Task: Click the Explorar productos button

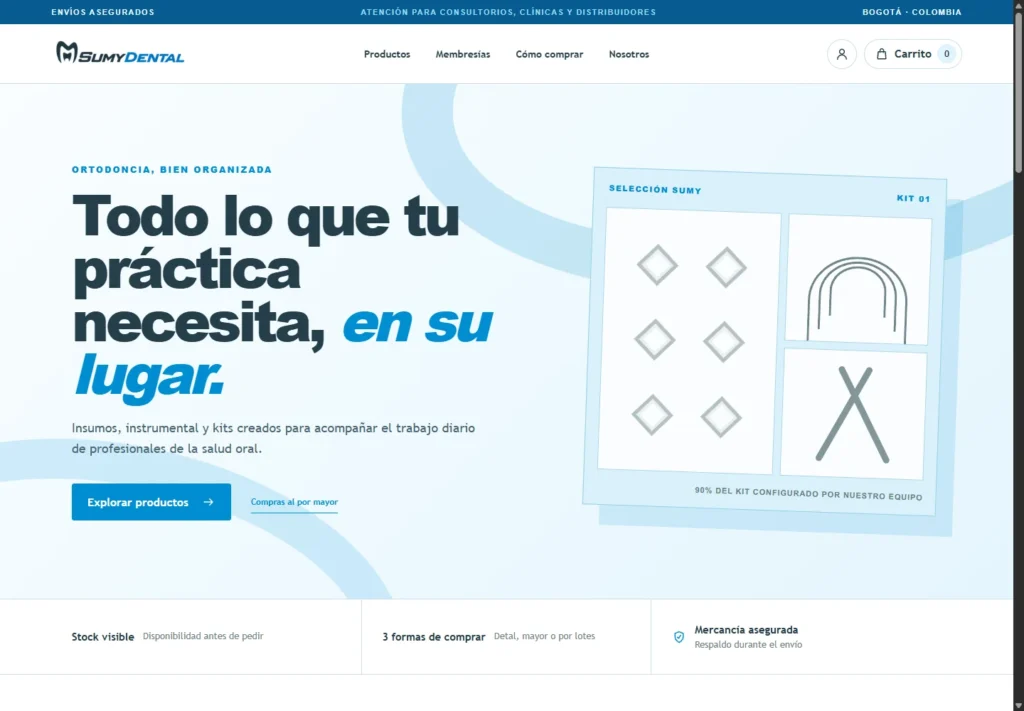Action: 152,502
